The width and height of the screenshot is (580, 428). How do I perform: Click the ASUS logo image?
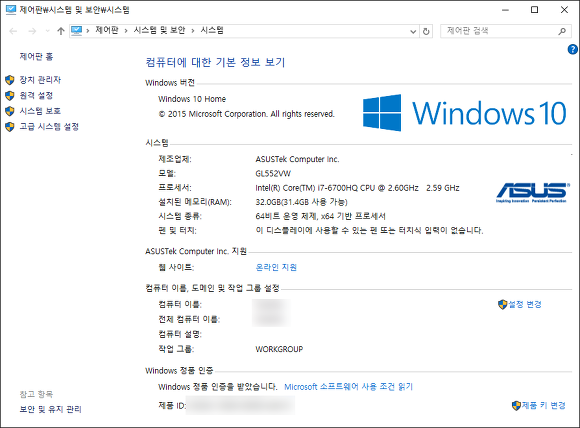(532, 192)
